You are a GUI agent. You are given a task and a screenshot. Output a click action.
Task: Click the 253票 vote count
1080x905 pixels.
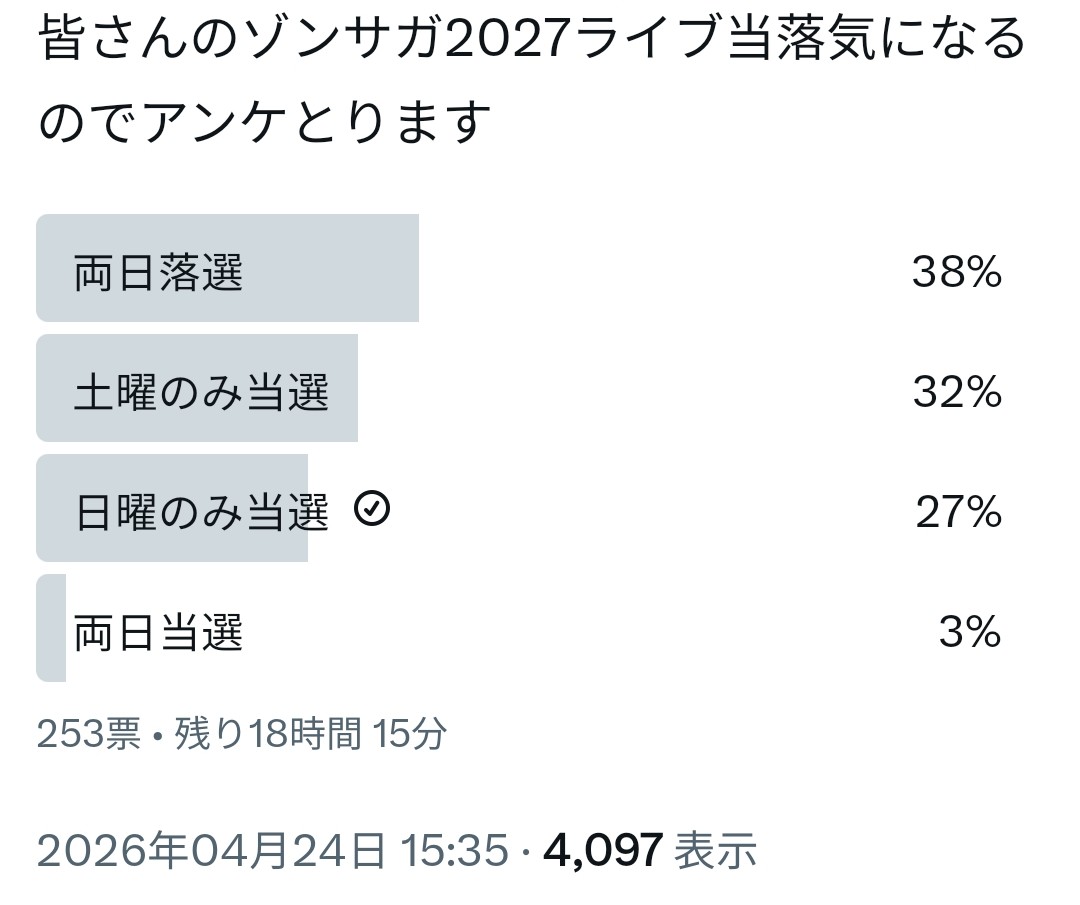[88, 735]
